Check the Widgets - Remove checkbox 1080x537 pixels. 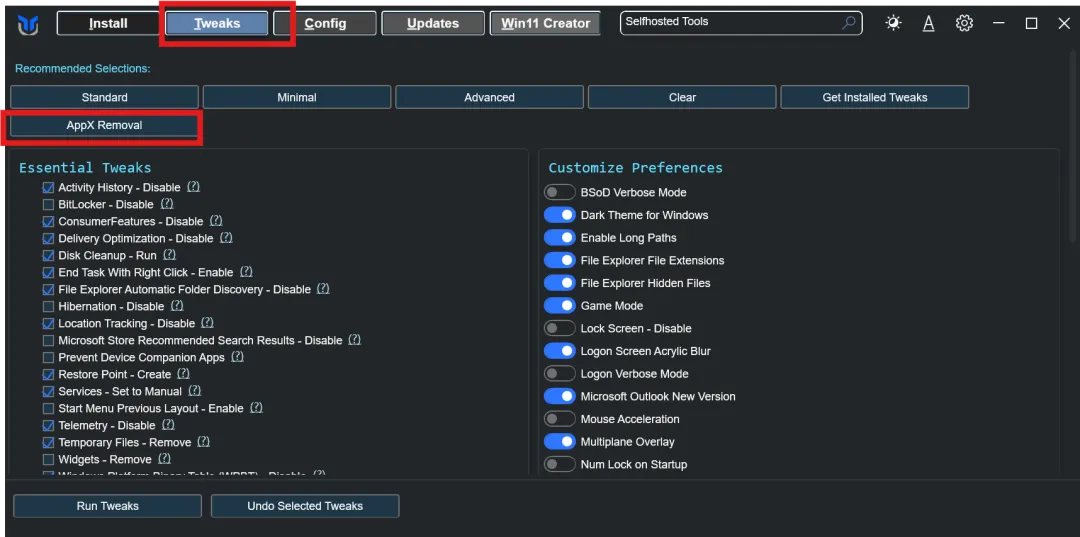click(x=48, y=459)
